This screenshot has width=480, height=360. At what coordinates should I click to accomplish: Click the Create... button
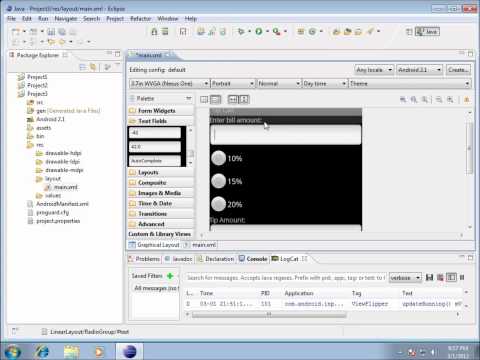pos(458,70)
